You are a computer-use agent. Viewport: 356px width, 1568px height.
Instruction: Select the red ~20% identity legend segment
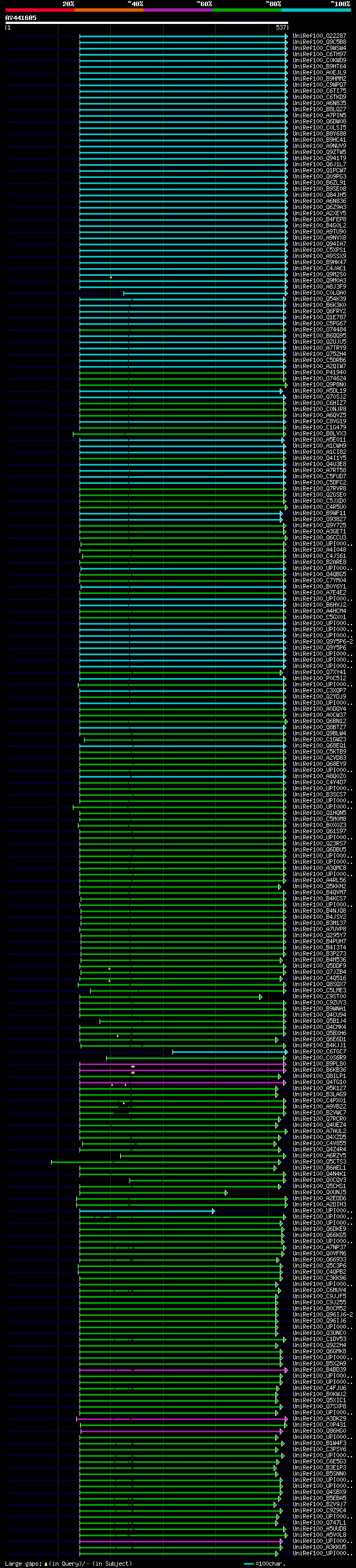39,10
